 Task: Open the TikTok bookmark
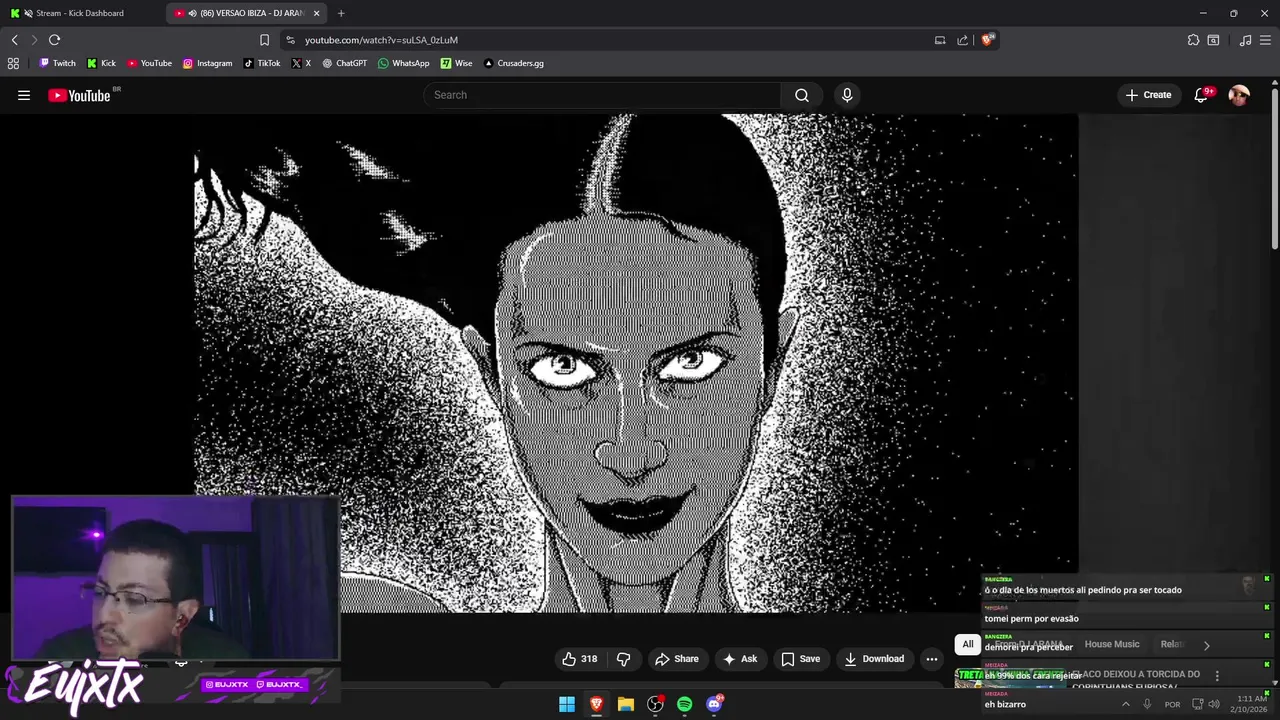click(262, 63)
